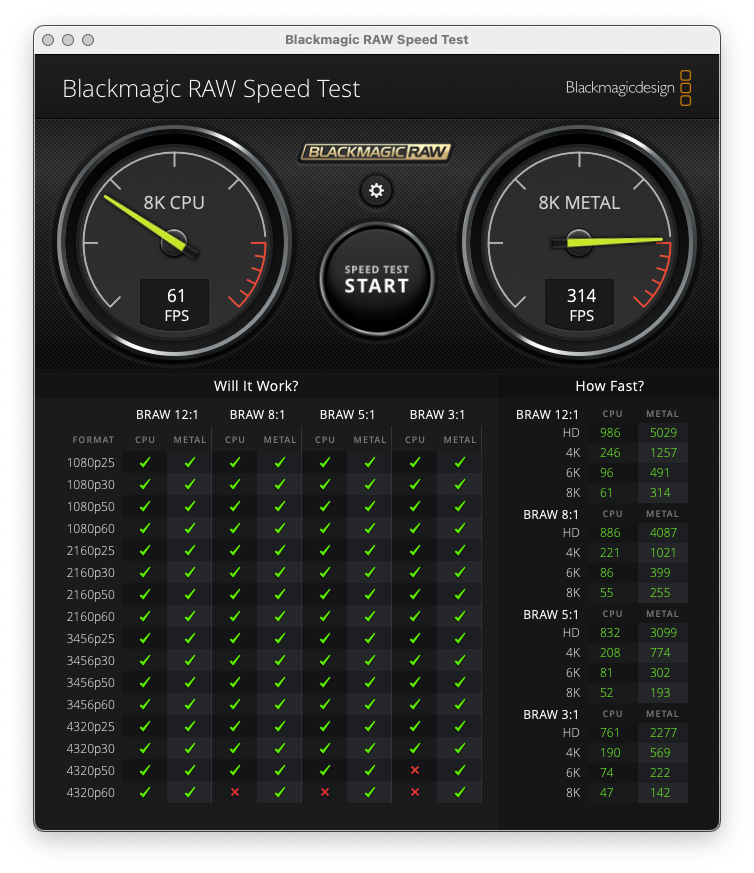Open settings with the gear icon
Screen dimensions: 754x873
coord(376,191)
